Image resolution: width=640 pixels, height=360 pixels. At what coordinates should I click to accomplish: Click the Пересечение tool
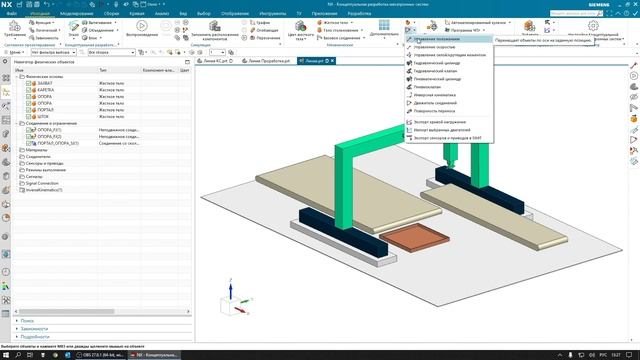(265, 38)
